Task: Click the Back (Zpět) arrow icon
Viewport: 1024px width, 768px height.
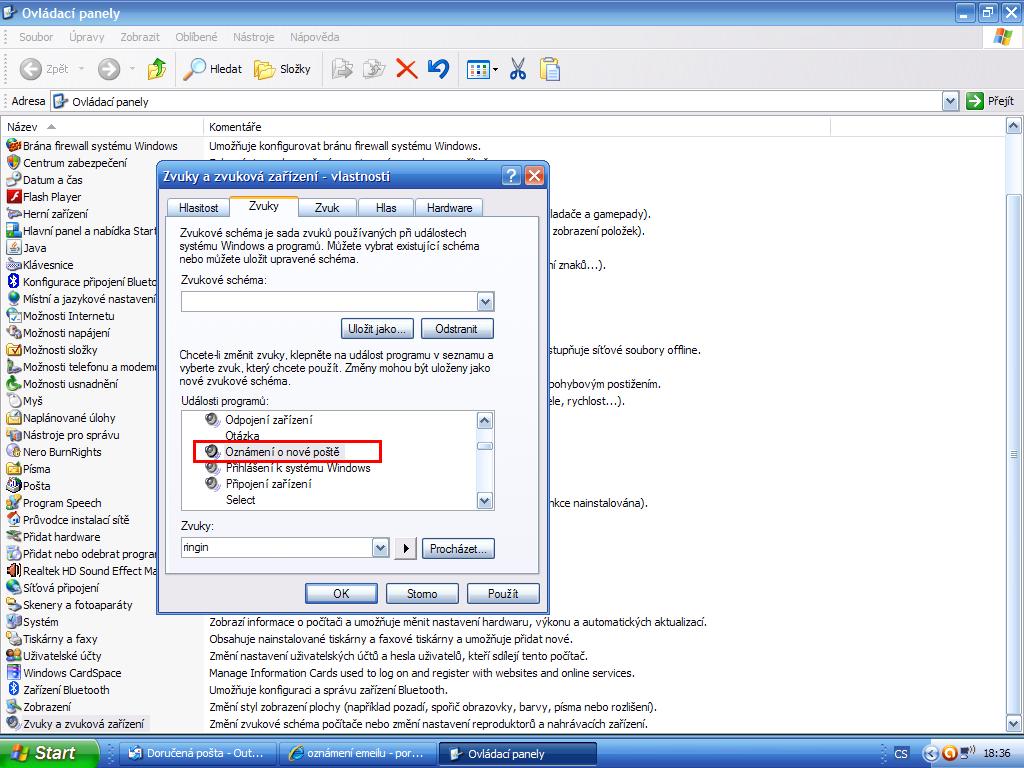Action: [31, 69]
